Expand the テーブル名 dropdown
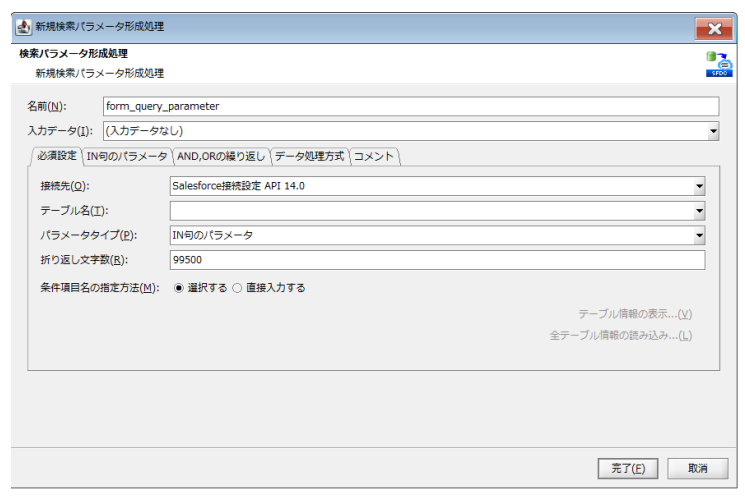 (x=699, y=211)
